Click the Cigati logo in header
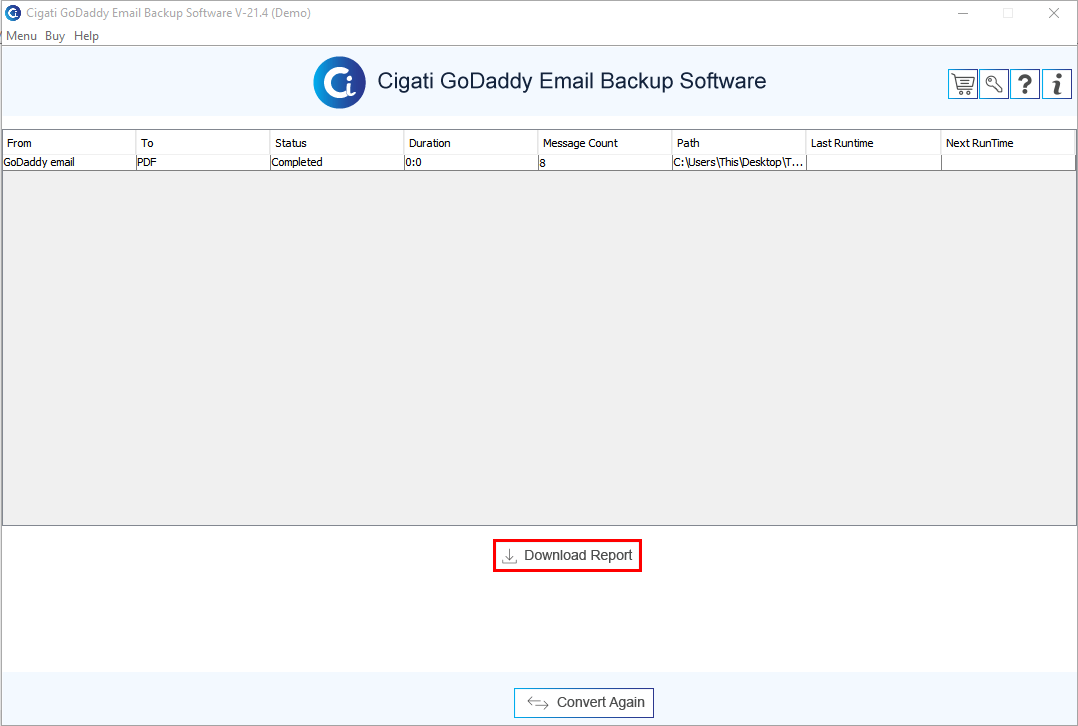This screenshot has height=726, width=1078. pos(340,82)
